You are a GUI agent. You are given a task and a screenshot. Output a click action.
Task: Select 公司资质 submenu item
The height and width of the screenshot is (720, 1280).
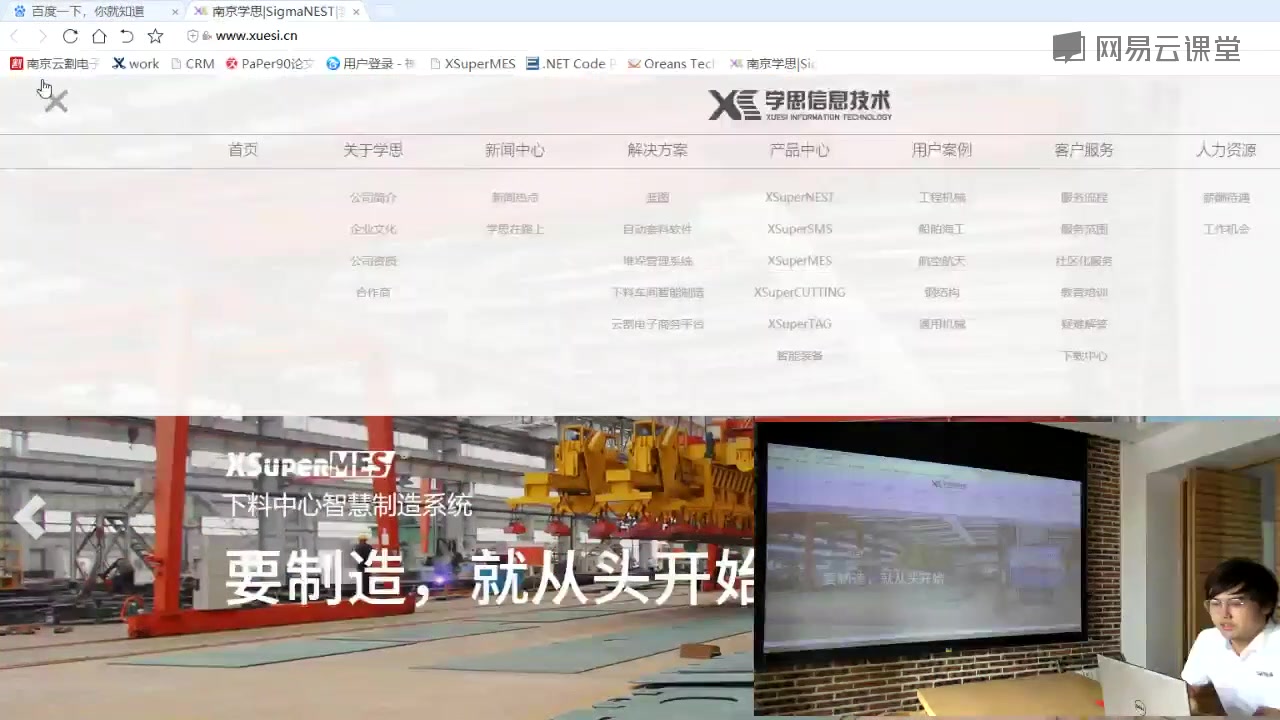(x=373, y=261)
